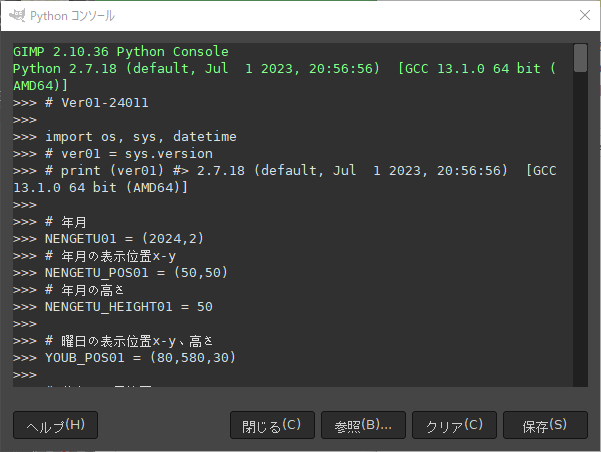
Task: Save console output with 保存(S)
Action: (x=545, y=425)
